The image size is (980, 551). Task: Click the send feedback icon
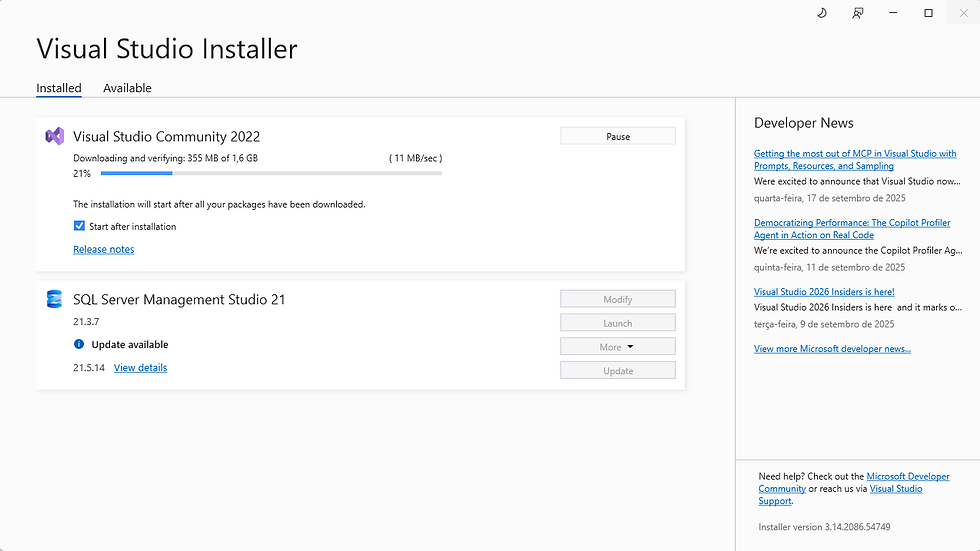(x=857, y=13)
